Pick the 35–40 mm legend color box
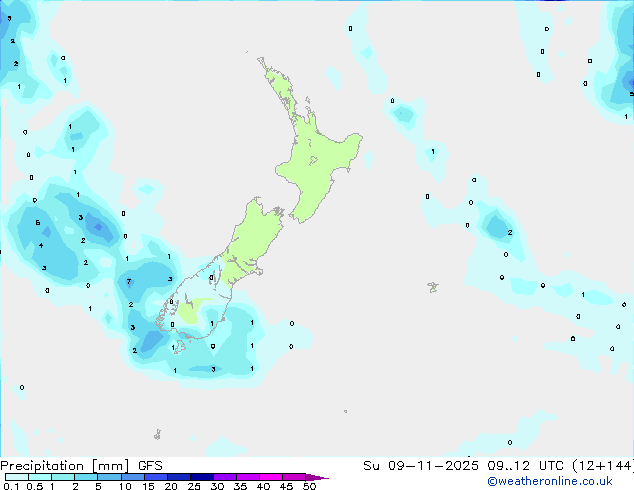 point(248,477)
